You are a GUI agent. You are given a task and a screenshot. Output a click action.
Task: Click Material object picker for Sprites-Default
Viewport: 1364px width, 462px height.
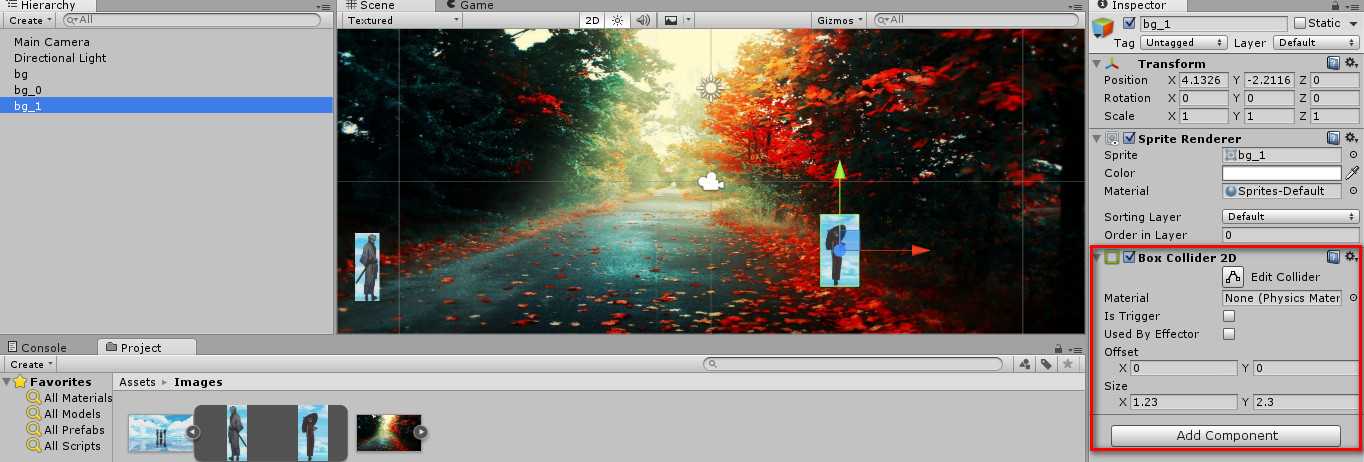tap(1353, 191)
